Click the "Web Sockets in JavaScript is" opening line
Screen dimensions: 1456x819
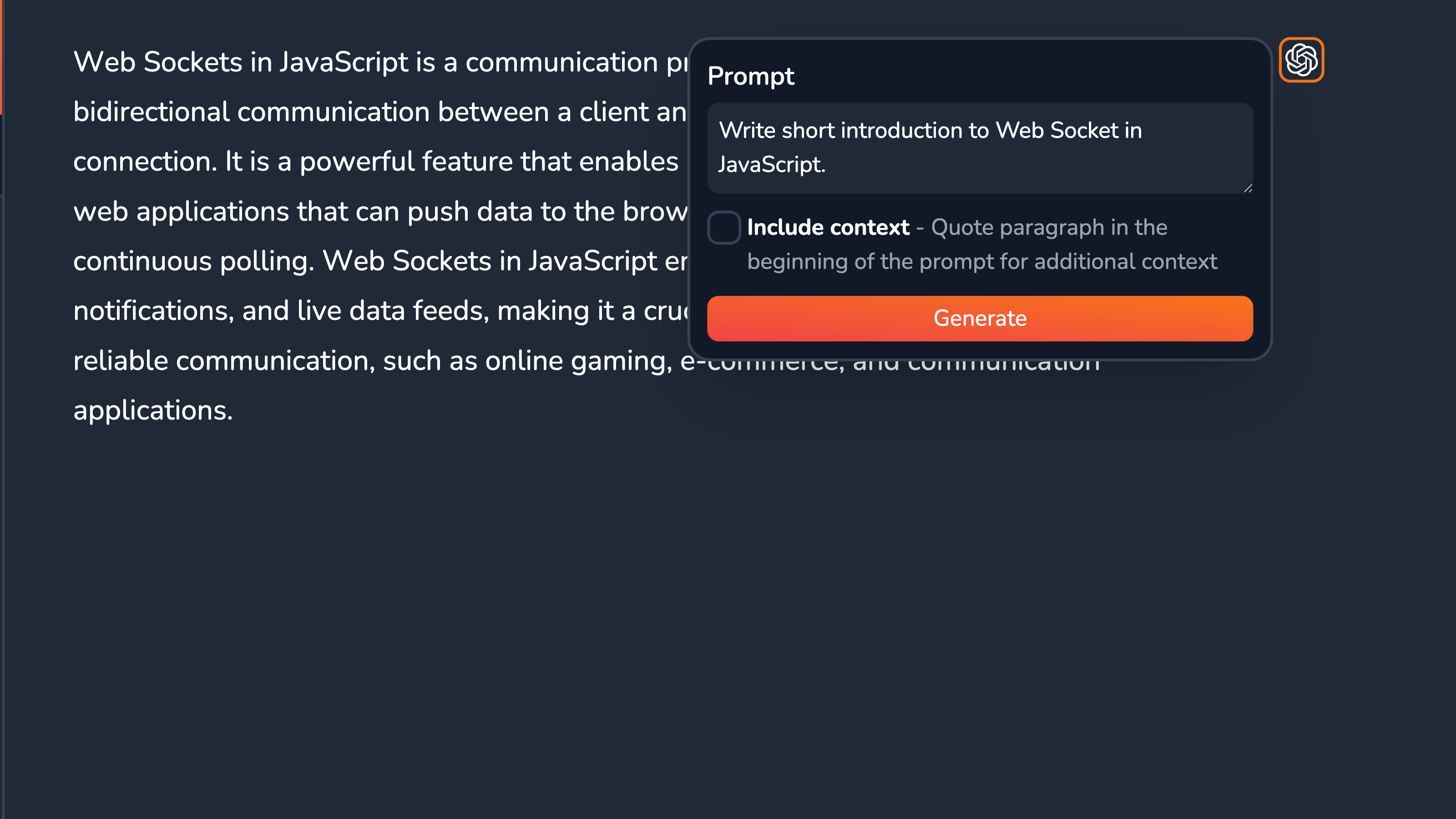[254, 61]
